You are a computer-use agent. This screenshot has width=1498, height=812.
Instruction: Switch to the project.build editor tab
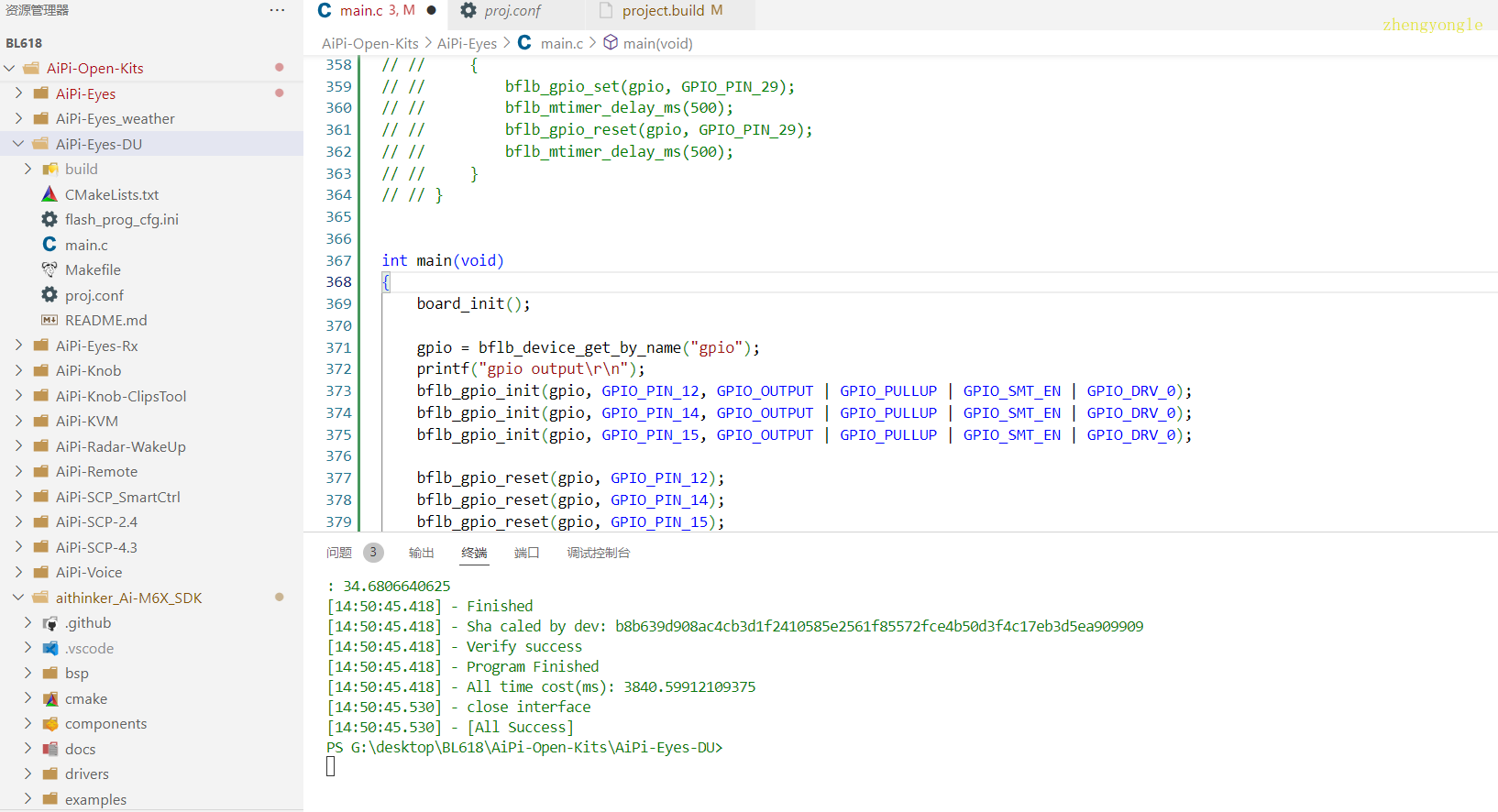(671, 11)
